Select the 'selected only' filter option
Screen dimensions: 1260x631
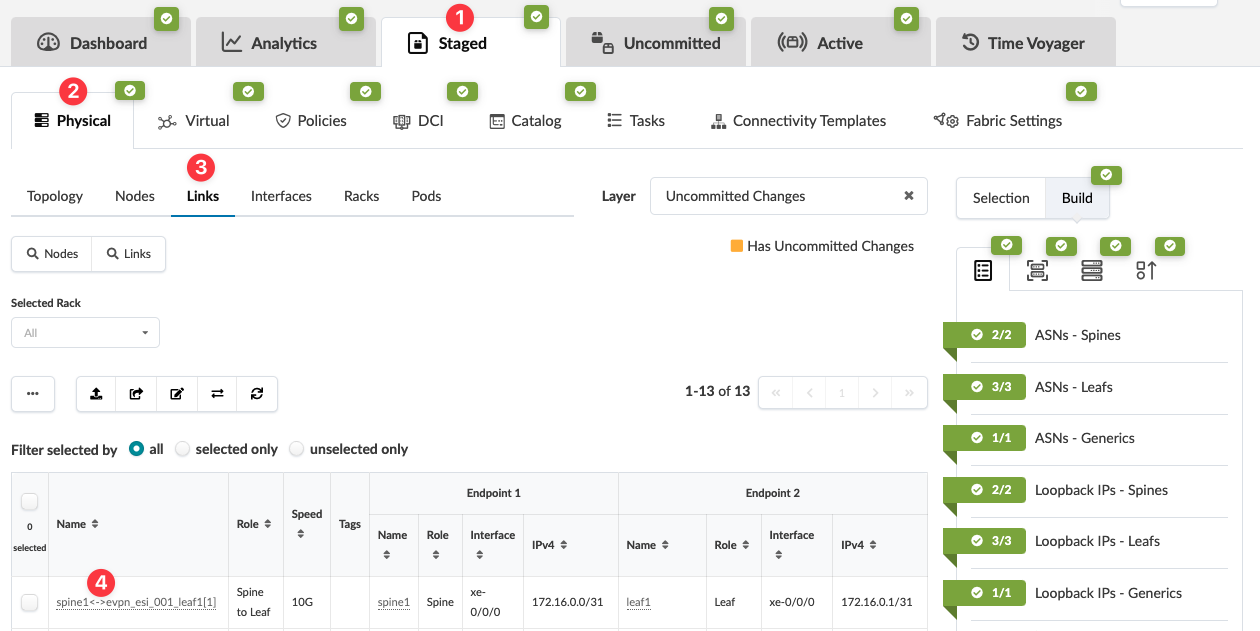[x=182, y=449]
